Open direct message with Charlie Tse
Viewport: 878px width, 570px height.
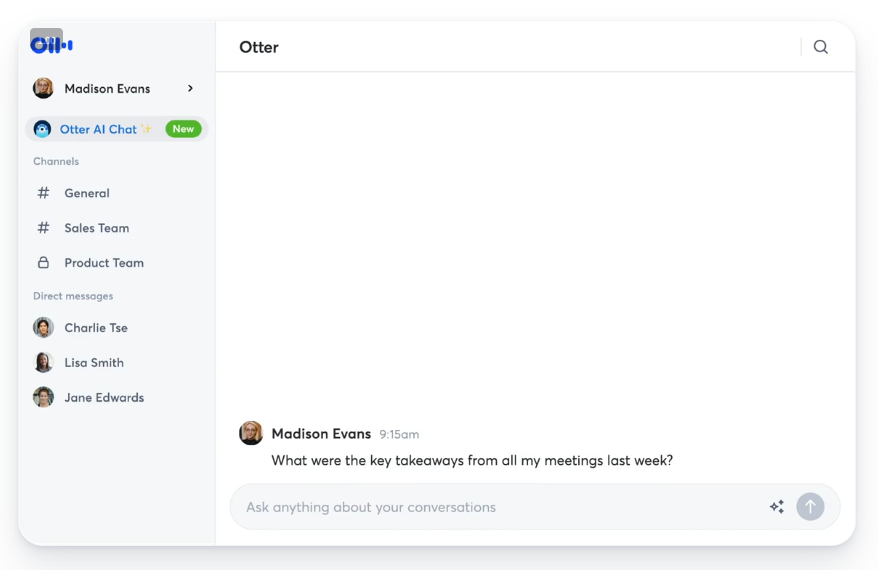96,328
